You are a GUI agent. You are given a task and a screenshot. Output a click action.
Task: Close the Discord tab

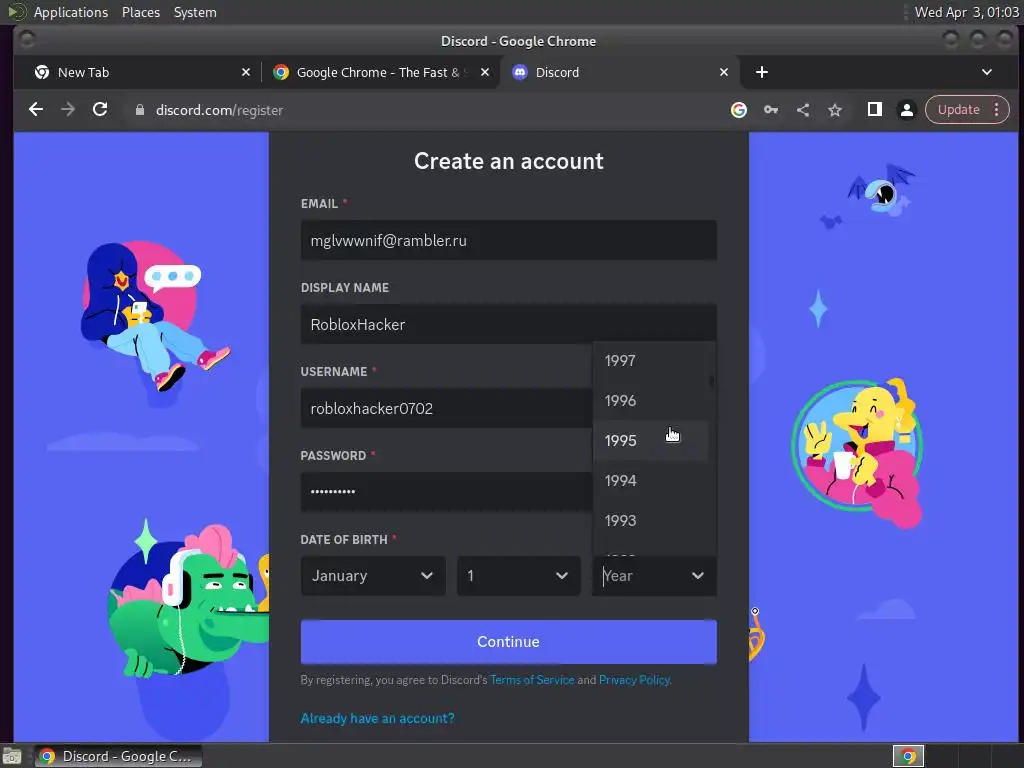point(724,72)
